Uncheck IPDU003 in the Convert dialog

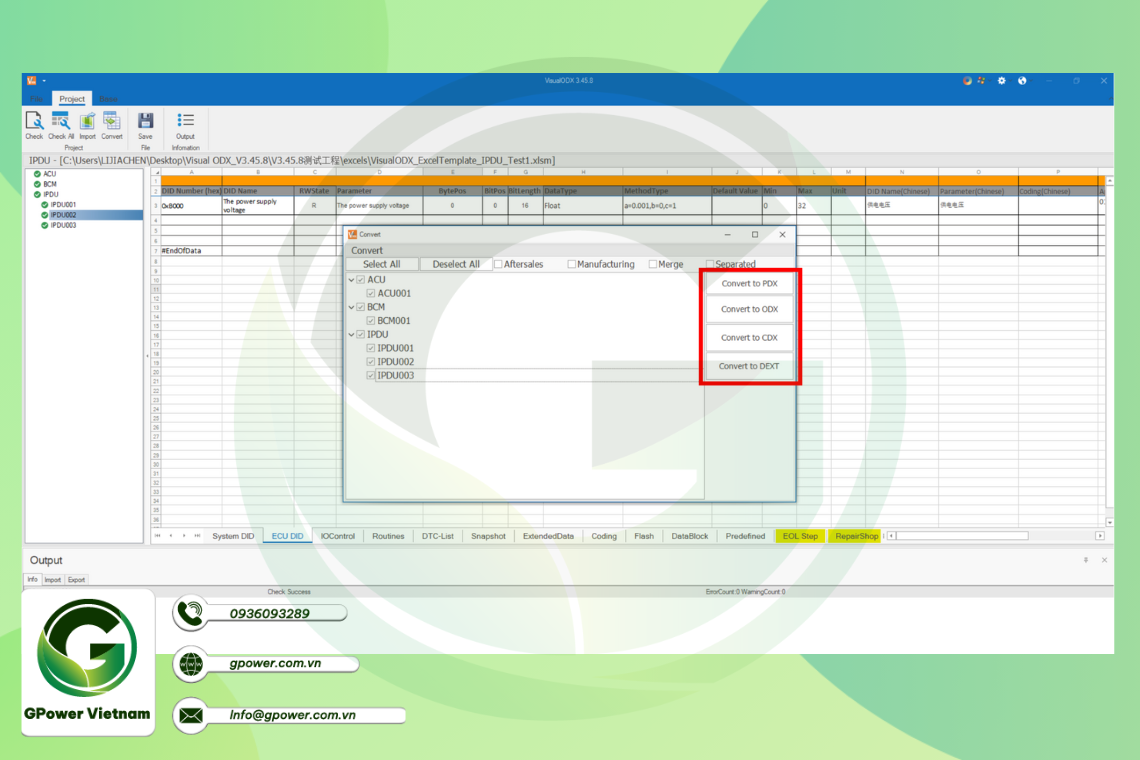point(371,375)
